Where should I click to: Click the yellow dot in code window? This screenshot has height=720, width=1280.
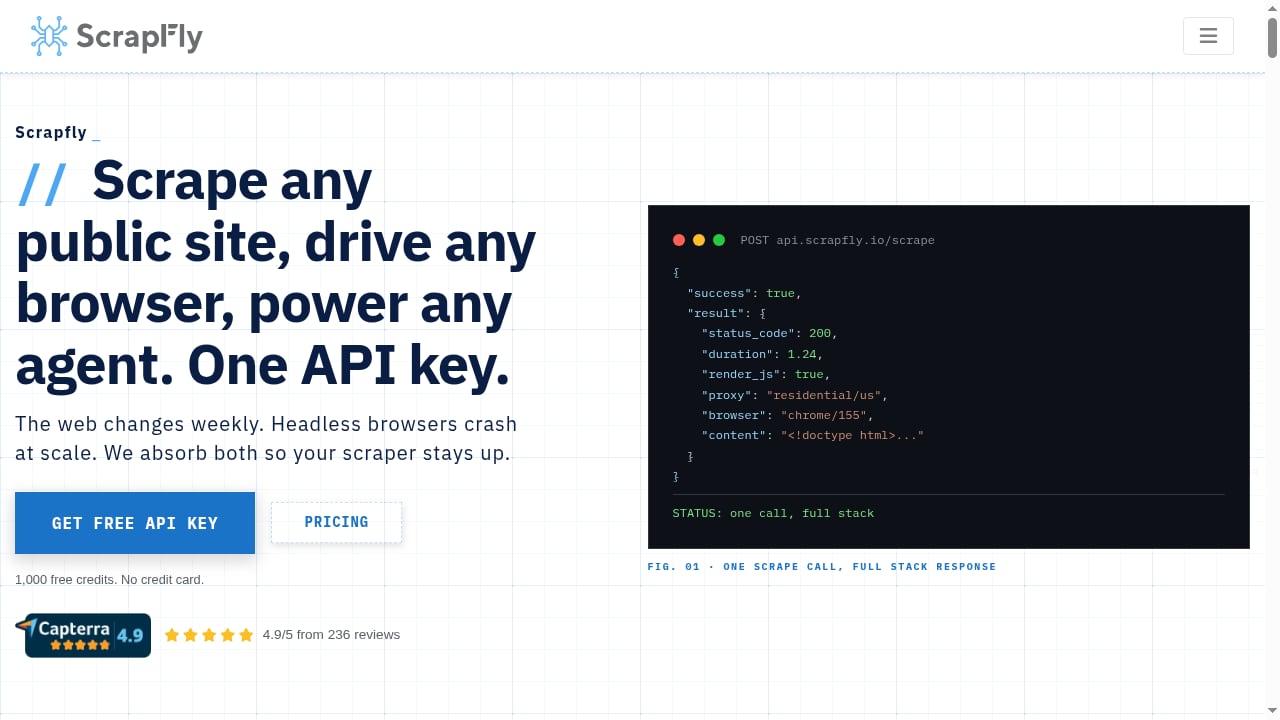coord(699,240)
